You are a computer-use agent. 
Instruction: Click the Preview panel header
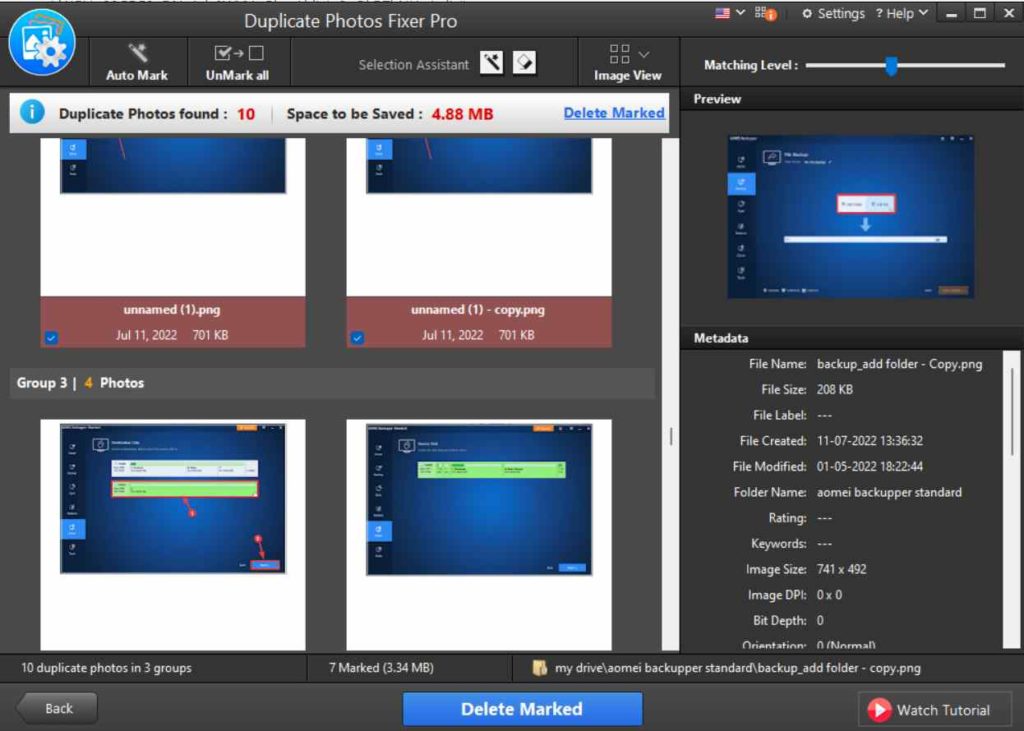click(x=852, y=99)
